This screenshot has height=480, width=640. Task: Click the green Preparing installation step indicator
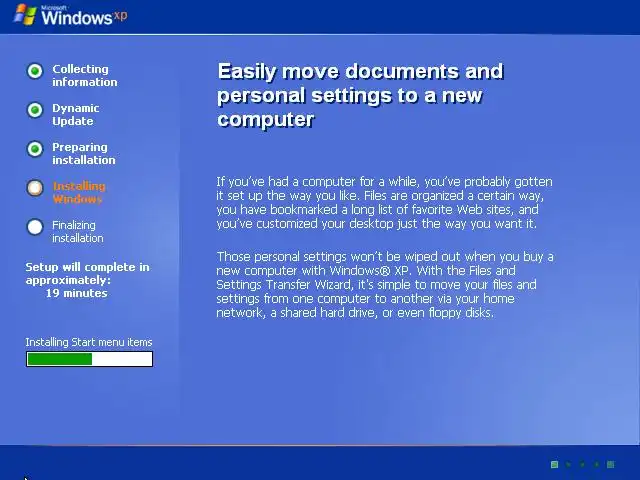tap(35, 149)
